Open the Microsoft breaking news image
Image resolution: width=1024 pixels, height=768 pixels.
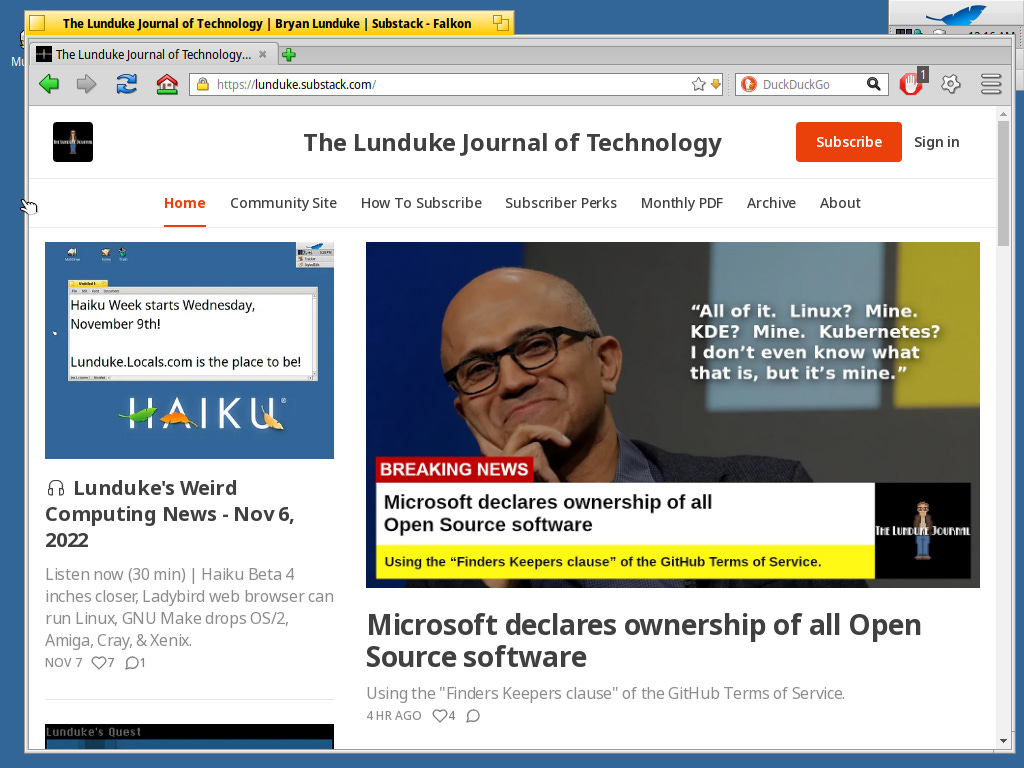coord(673,415)
